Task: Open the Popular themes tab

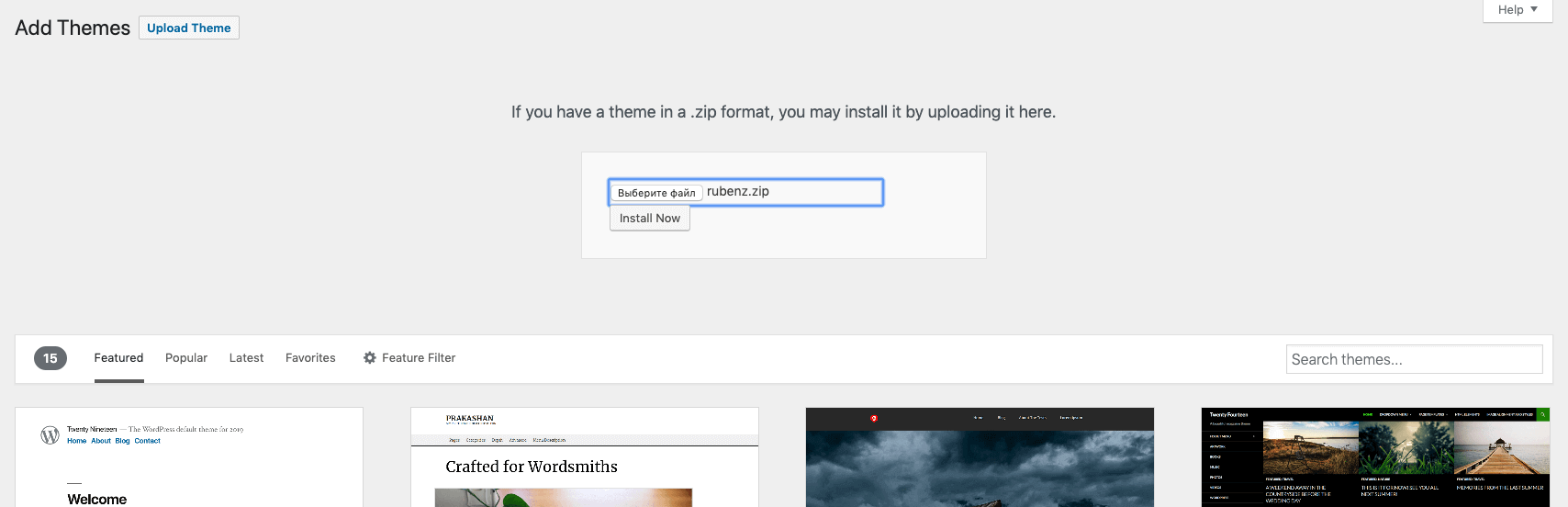Action: (x=186, y=358)
